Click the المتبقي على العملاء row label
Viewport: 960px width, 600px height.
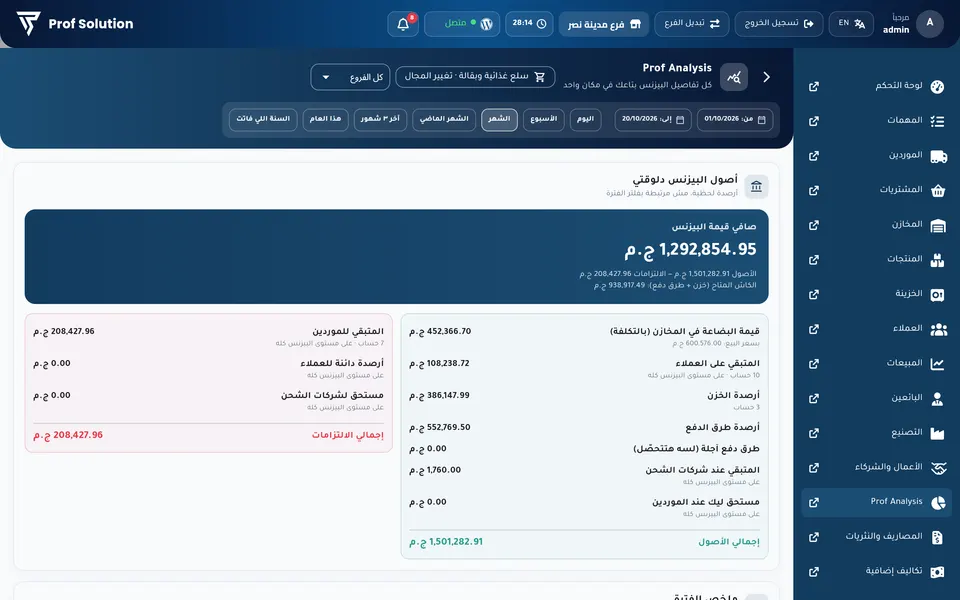coord(718,363)
